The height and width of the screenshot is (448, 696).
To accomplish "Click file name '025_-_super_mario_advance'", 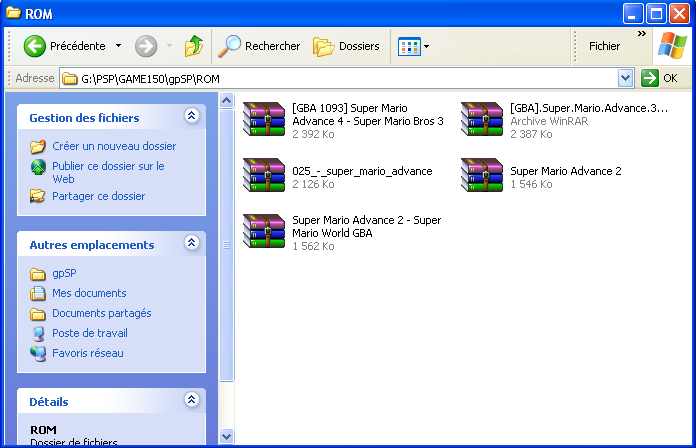I will (362, 171).
